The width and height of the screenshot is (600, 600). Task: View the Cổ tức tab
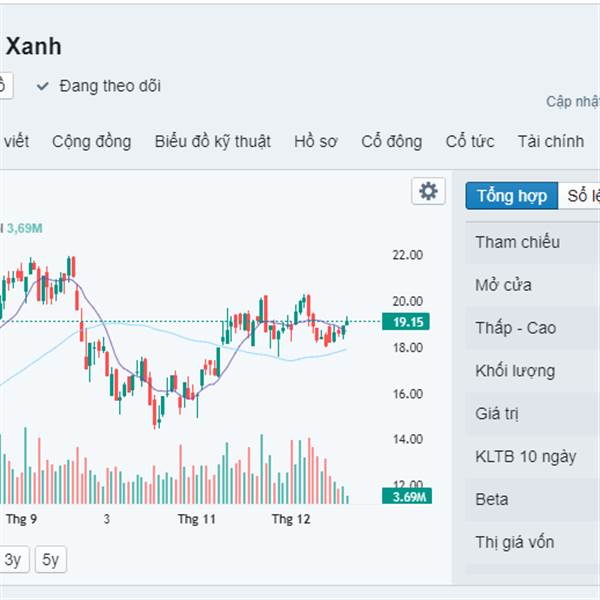pyautogui.click(x=470, y=141)
